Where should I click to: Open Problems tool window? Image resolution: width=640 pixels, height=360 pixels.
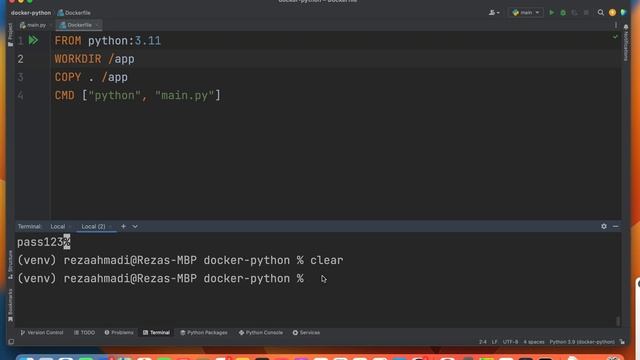tap(119, 333)
